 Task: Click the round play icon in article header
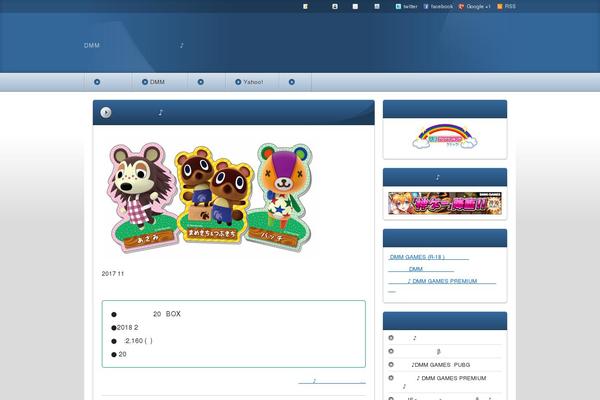point(106,113)
